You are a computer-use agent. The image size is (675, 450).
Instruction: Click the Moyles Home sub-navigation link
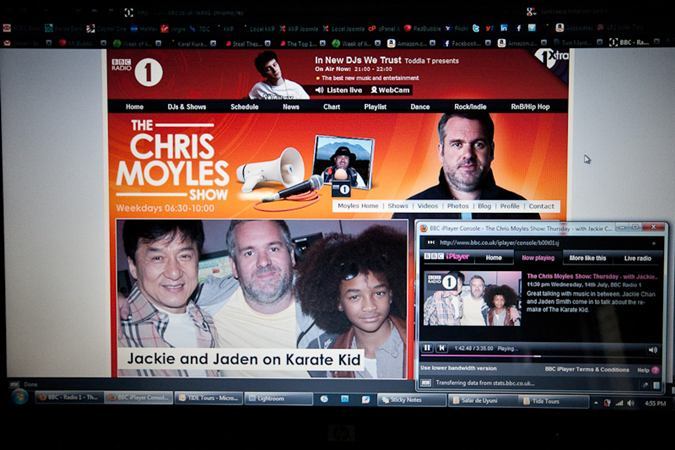(x=358, y=206)
